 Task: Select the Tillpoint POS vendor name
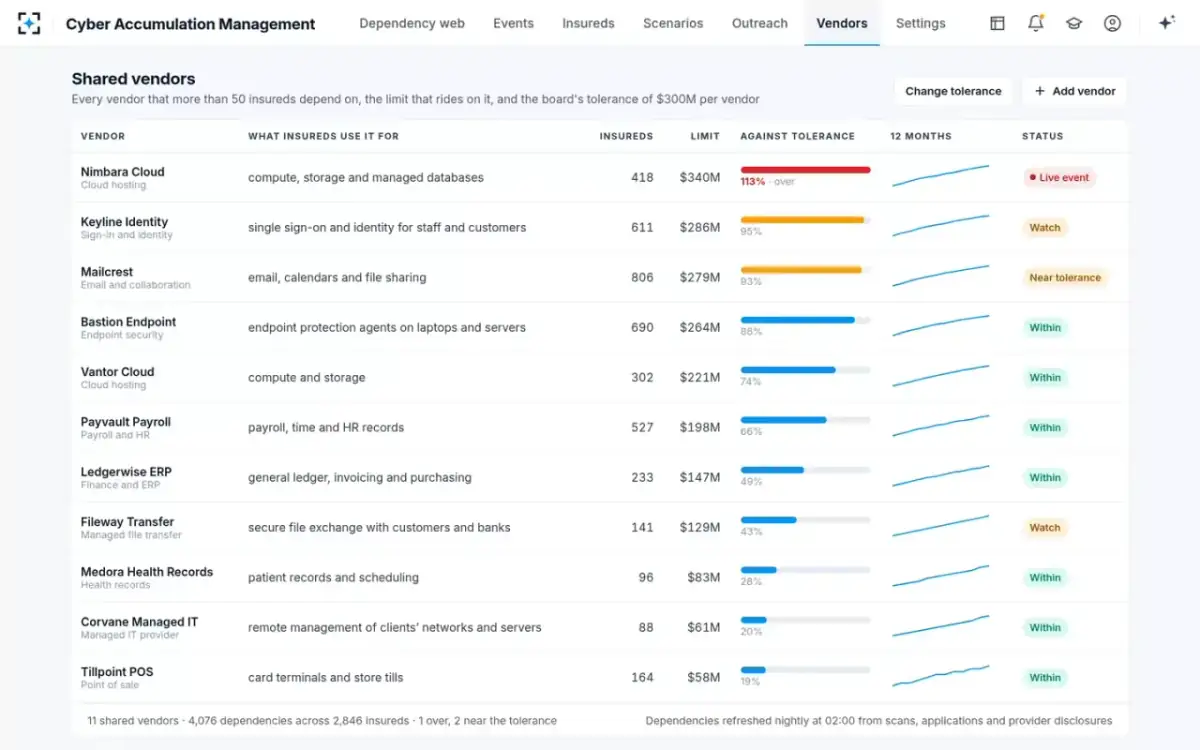117,672
